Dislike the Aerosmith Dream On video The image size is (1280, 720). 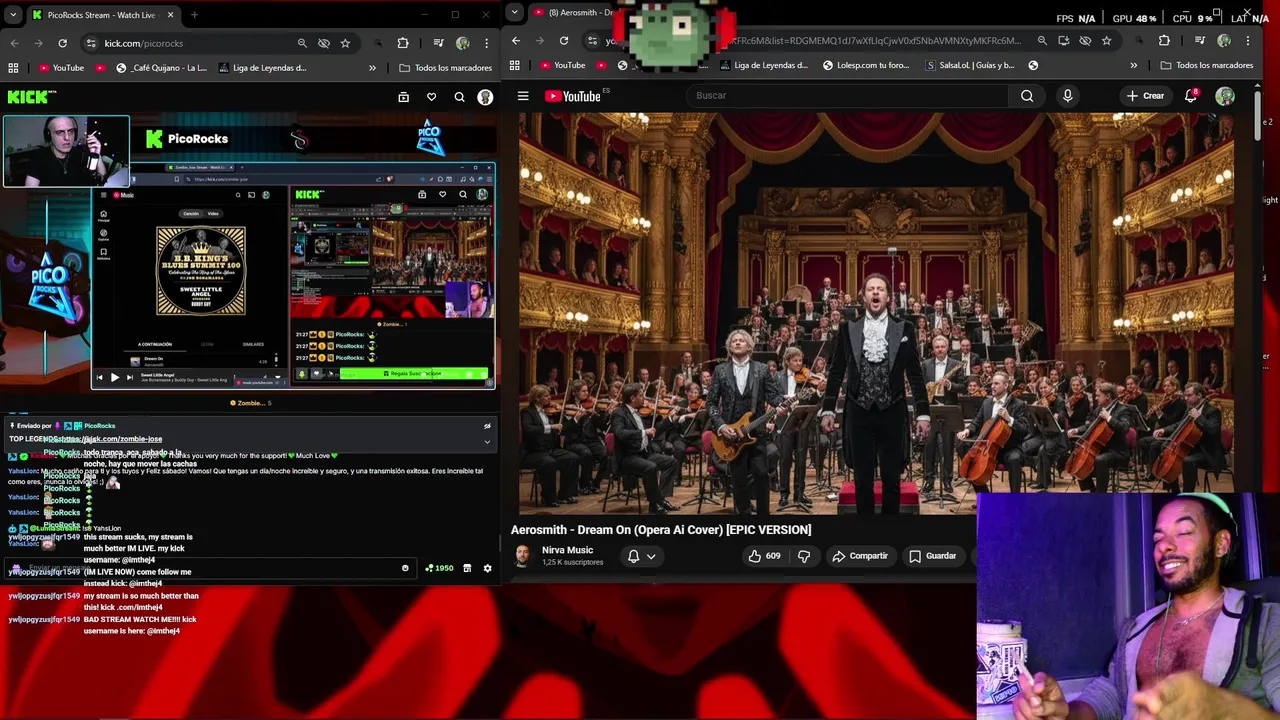pyautogui.click(x=804, y=556)
